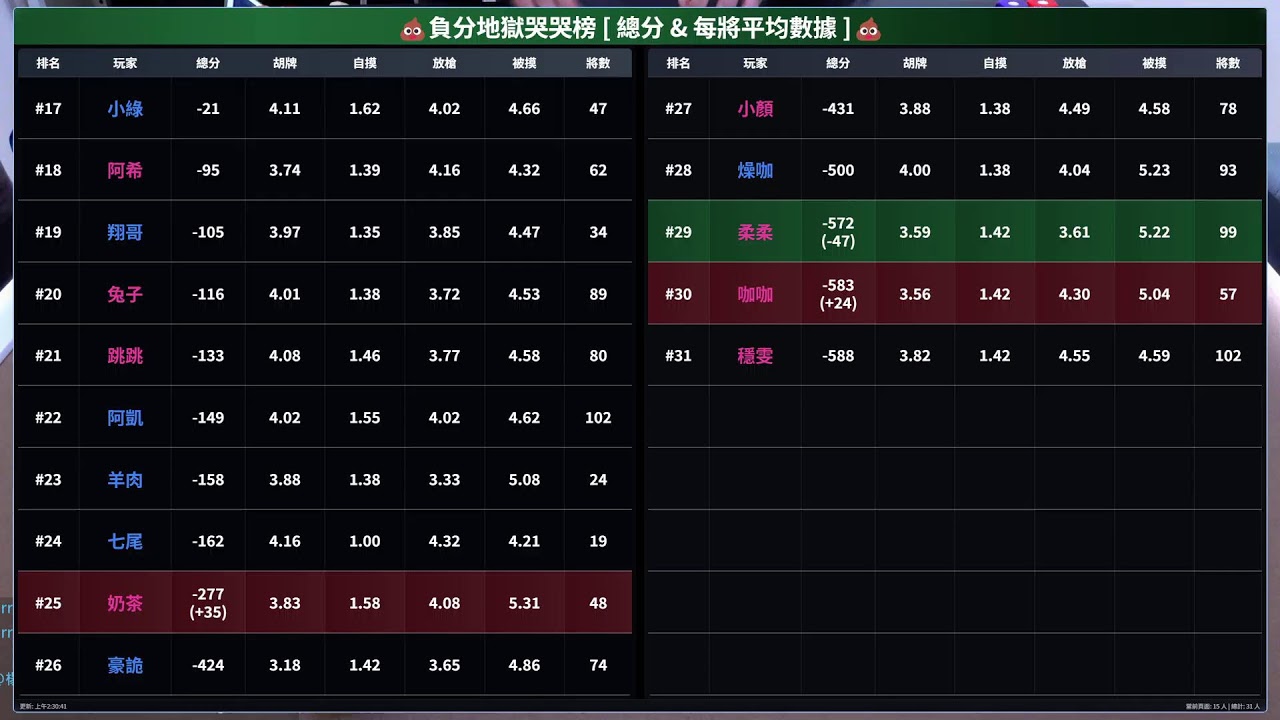Click total score -158 for 羊肉
The image size is (1280, 720).
(x=208, y=480)
